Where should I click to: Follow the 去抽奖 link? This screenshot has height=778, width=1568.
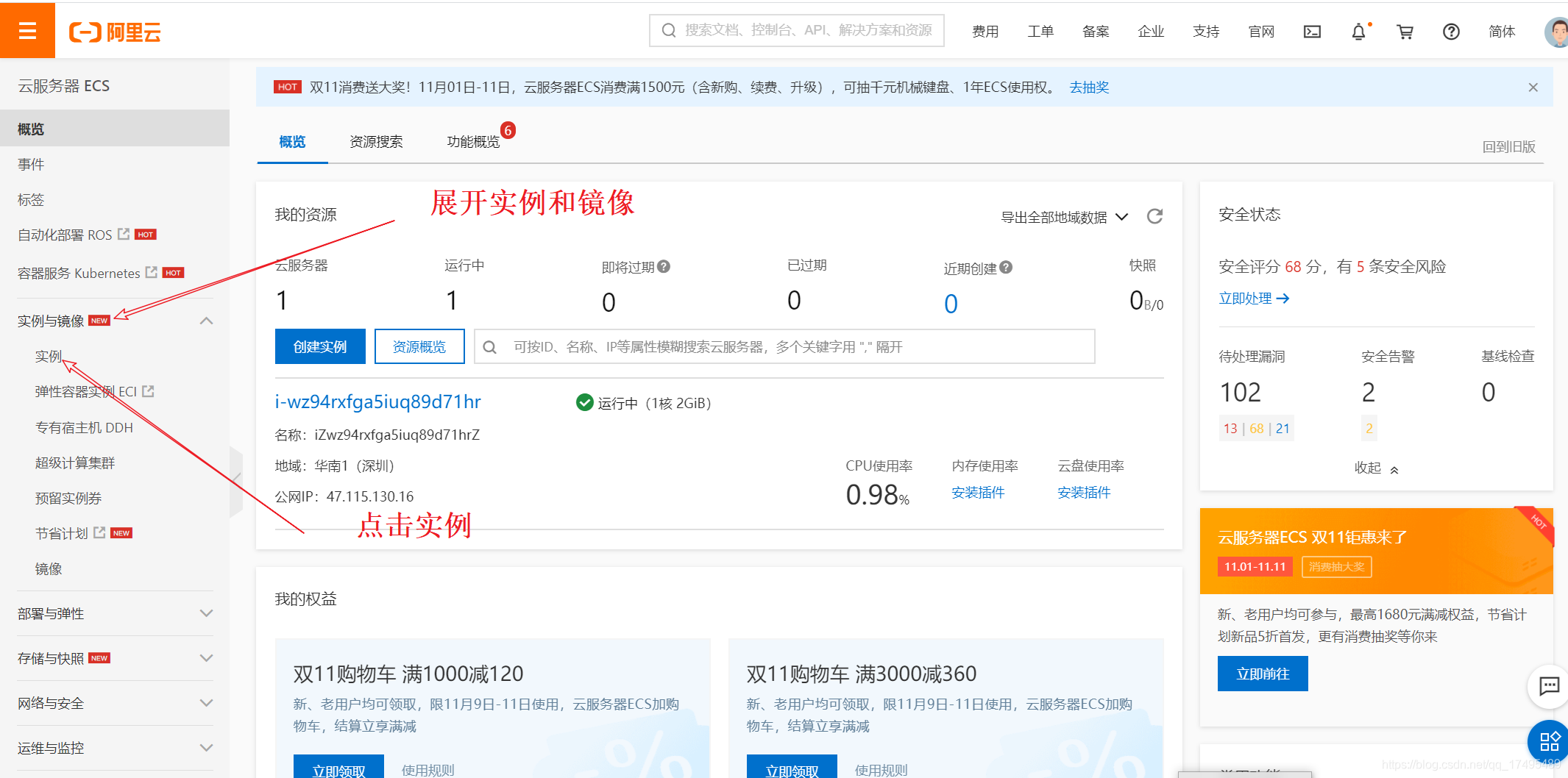[x=1089, y=88]
